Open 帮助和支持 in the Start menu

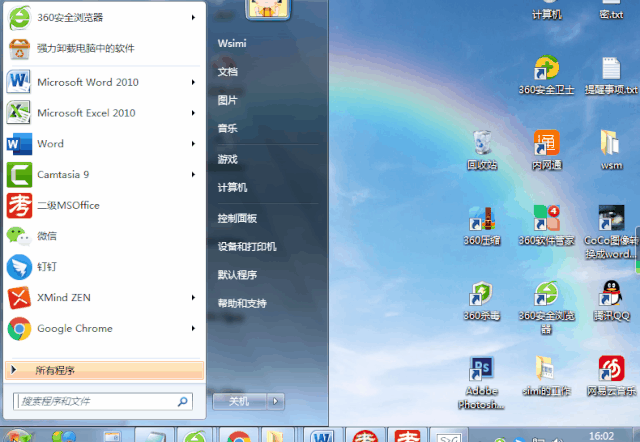click(242, 303)
